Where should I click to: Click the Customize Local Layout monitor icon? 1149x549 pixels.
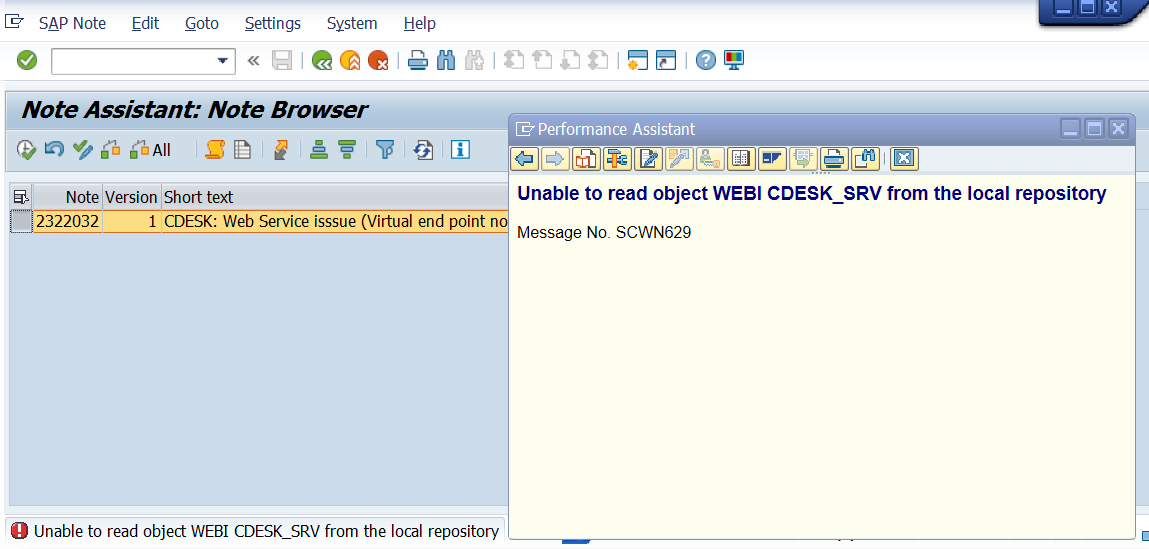click(734, 61)
